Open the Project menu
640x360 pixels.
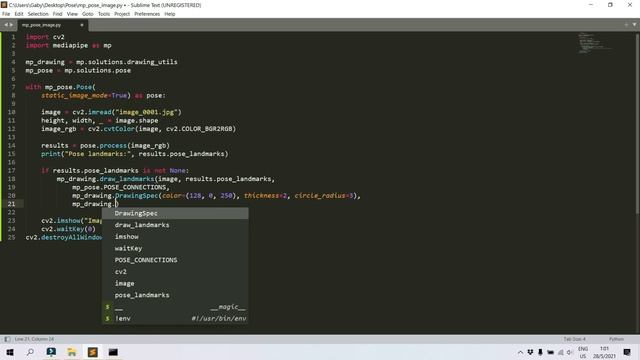pyautogui.click(x=122, y=14)
